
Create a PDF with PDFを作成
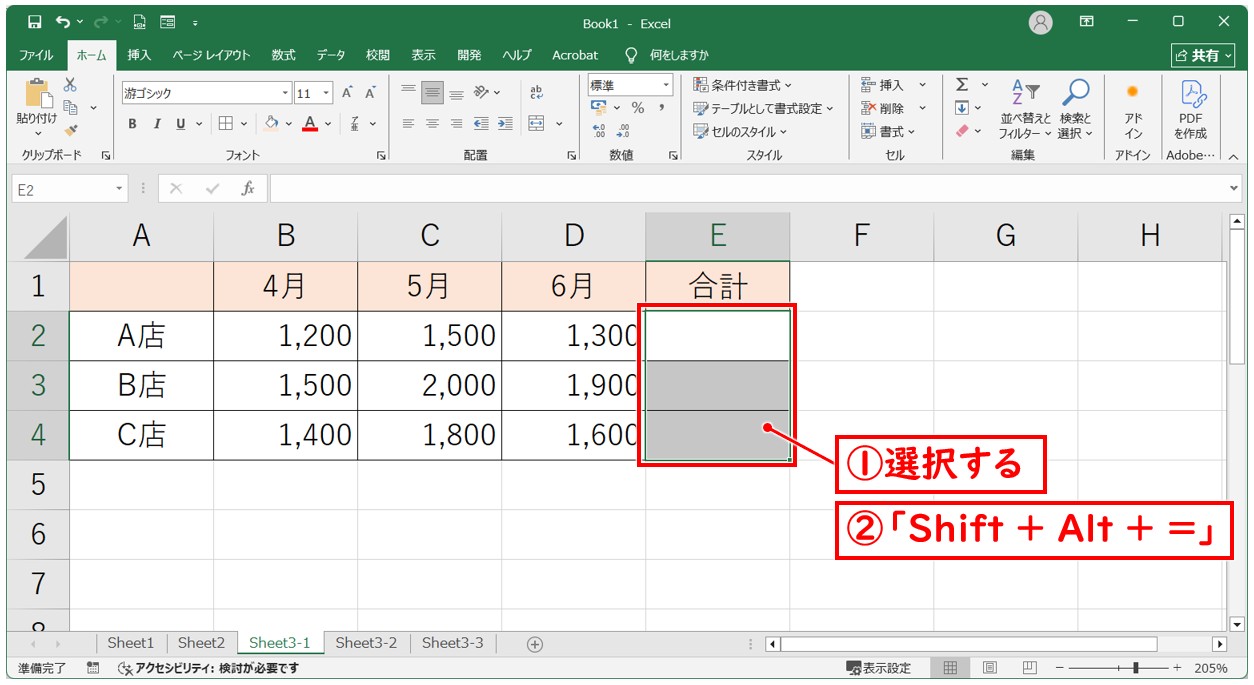click(1190, 110)
